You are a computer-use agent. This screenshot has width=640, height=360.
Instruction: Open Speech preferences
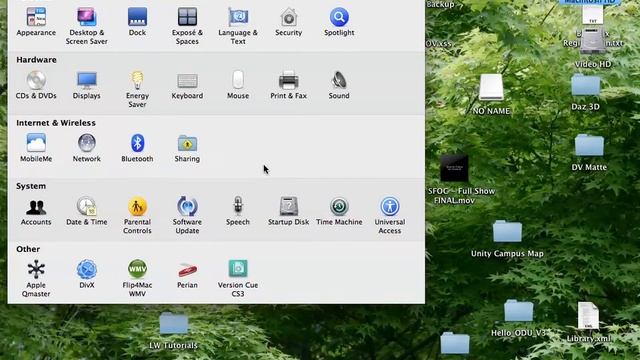click(238, 207)
